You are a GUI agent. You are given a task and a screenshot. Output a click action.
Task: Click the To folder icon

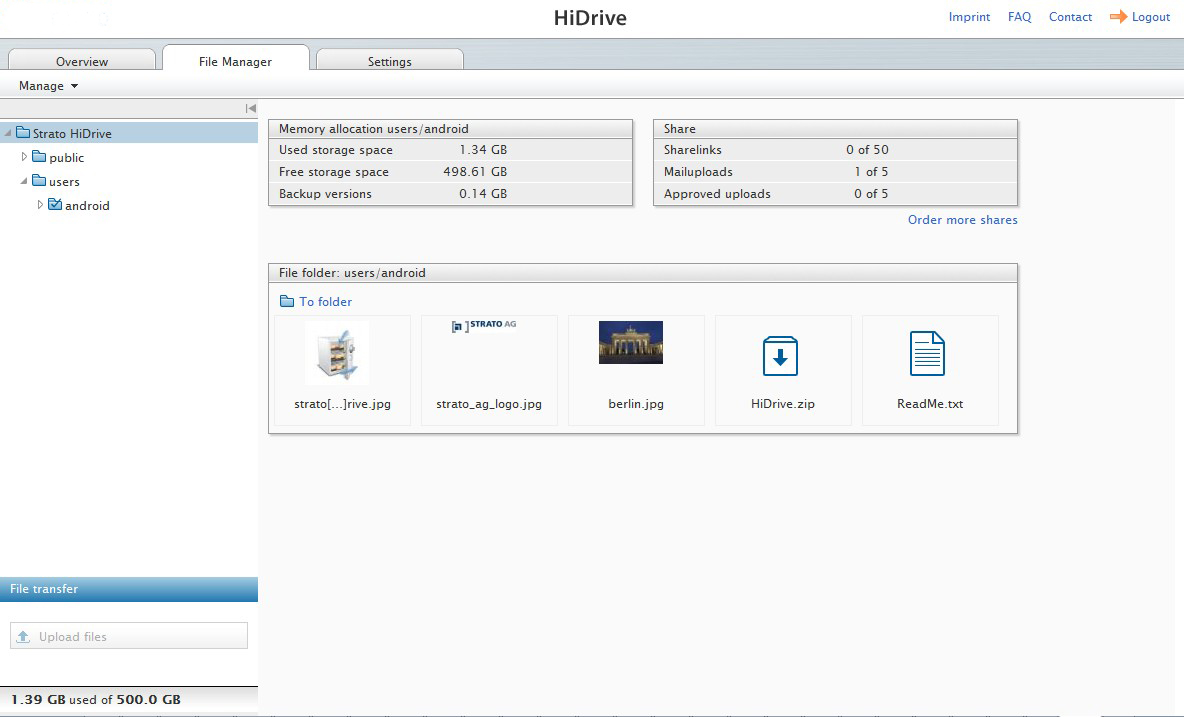point(287,301)
